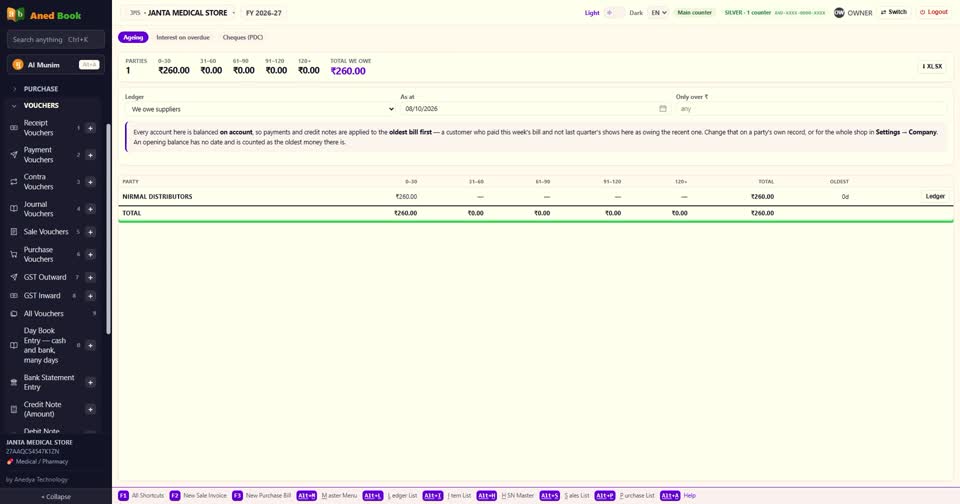Click the Aned Book logo icon
Viewport: 960px width, 504px height.
pos(15,14)
